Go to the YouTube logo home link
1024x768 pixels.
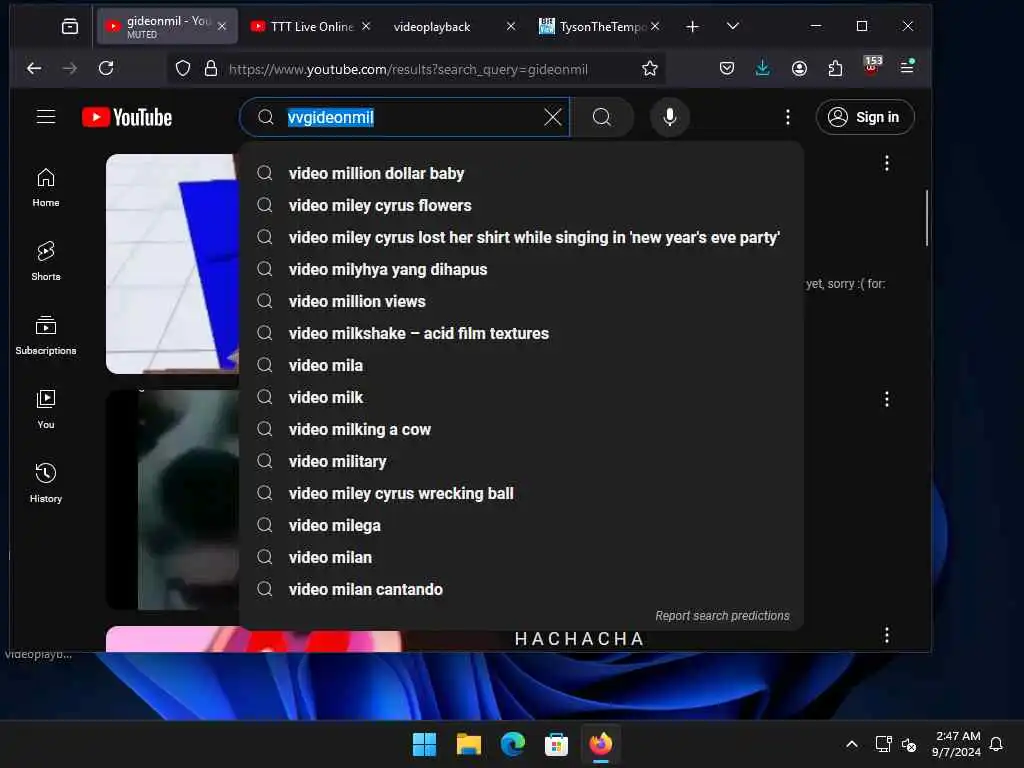127,118
